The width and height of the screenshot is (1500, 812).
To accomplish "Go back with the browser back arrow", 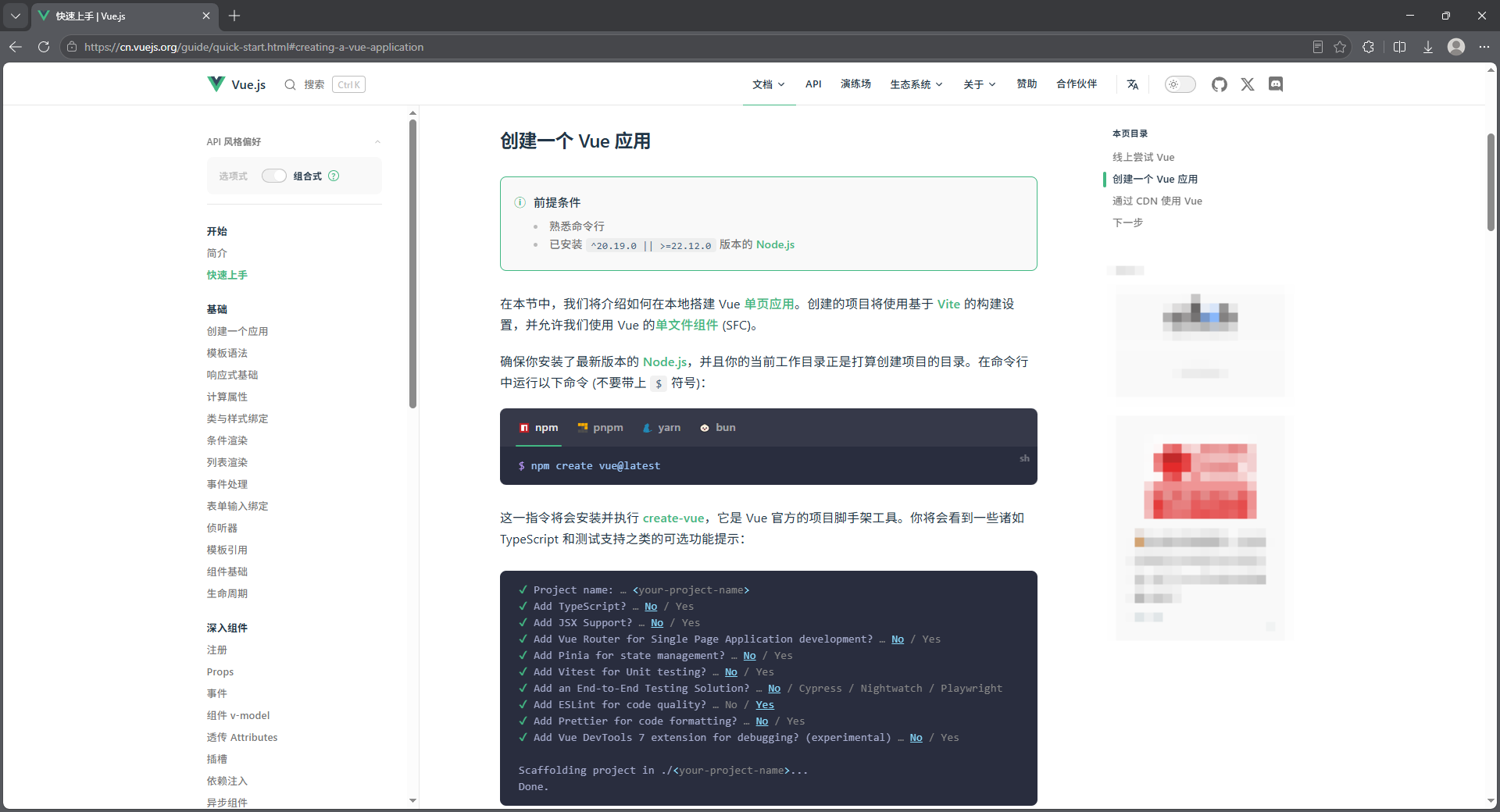I will 16,47.
